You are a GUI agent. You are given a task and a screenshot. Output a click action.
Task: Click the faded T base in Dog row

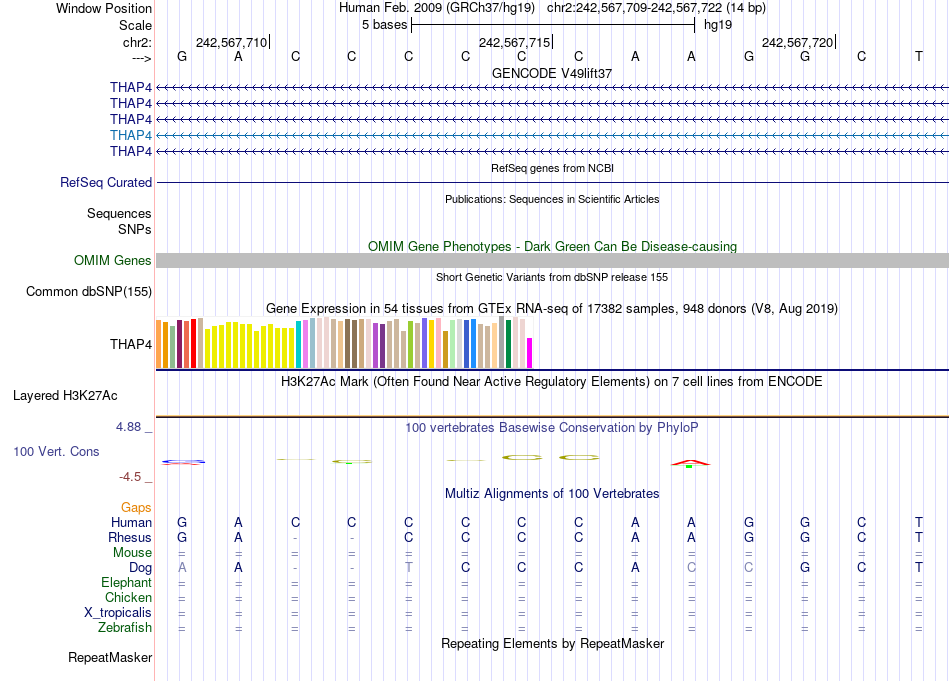408,567
